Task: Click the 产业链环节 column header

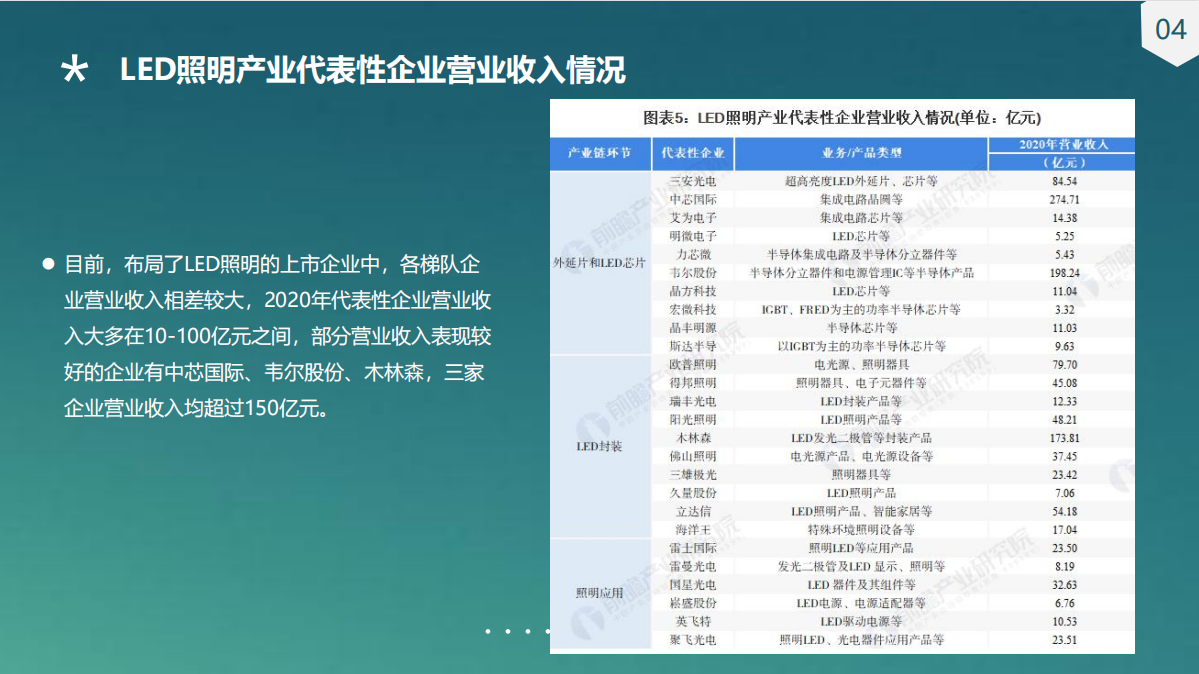Action: [x=599, y=153]
